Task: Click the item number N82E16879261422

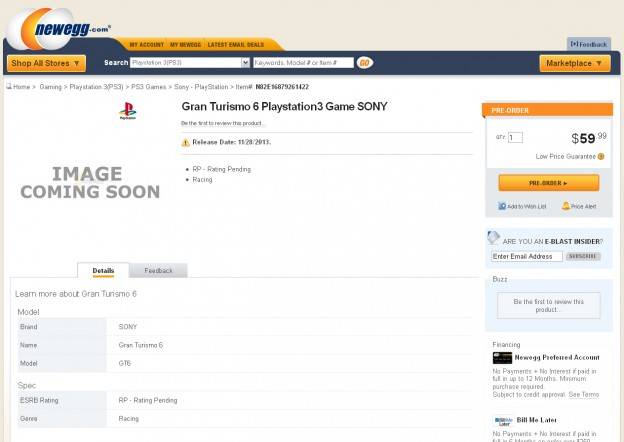Action: pyautogui.click(x=282, y=87)
